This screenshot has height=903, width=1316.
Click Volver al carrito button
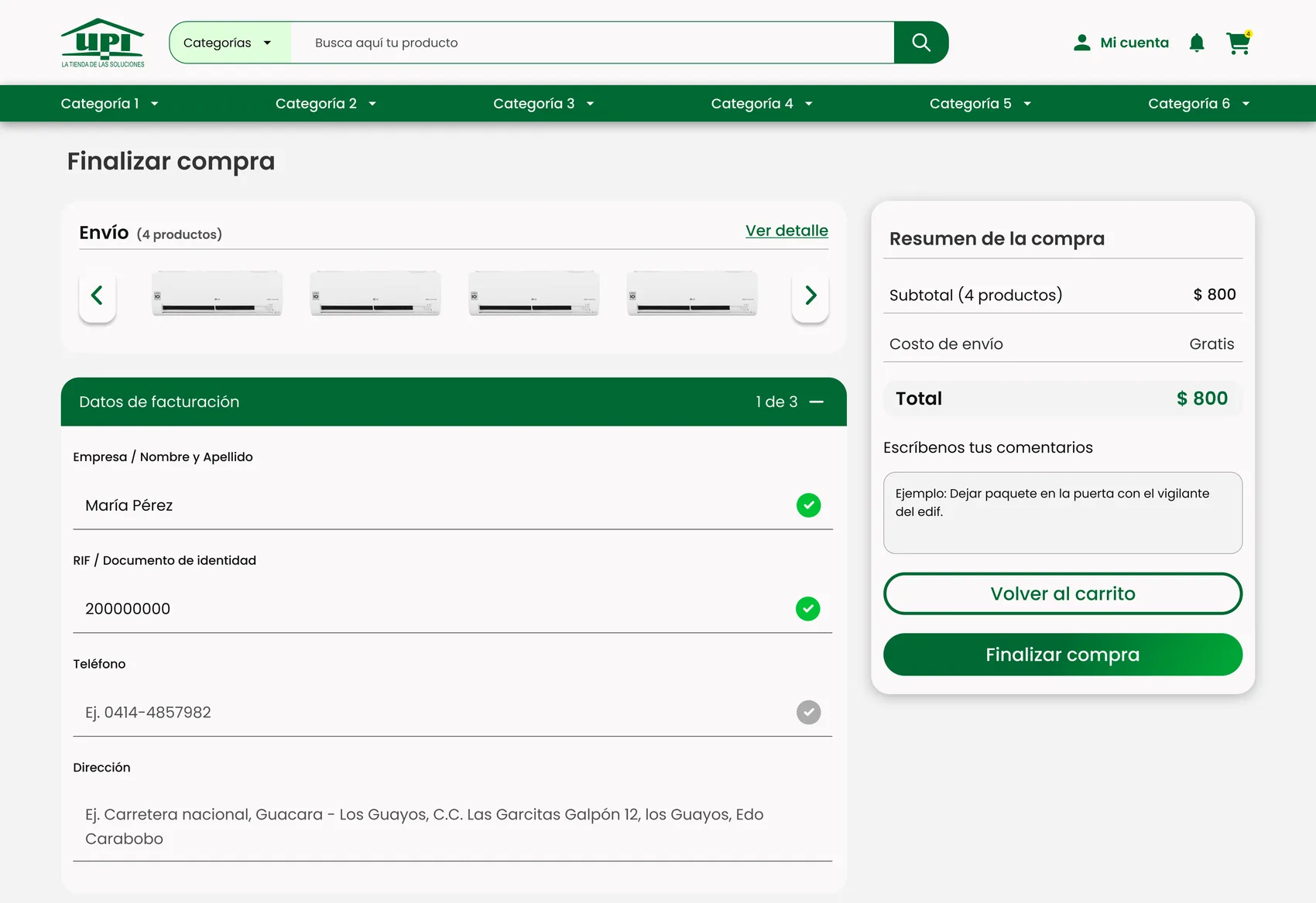pos(1063,593)
